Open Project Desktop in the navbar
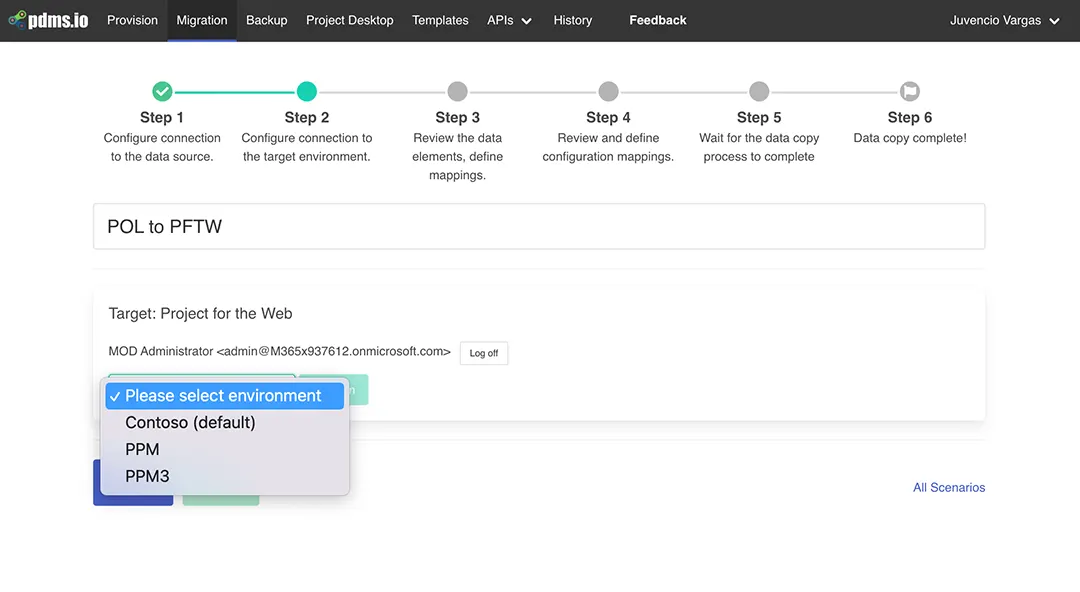The height and width of the screenshot is (592, 1080). (x=349, y=20)
